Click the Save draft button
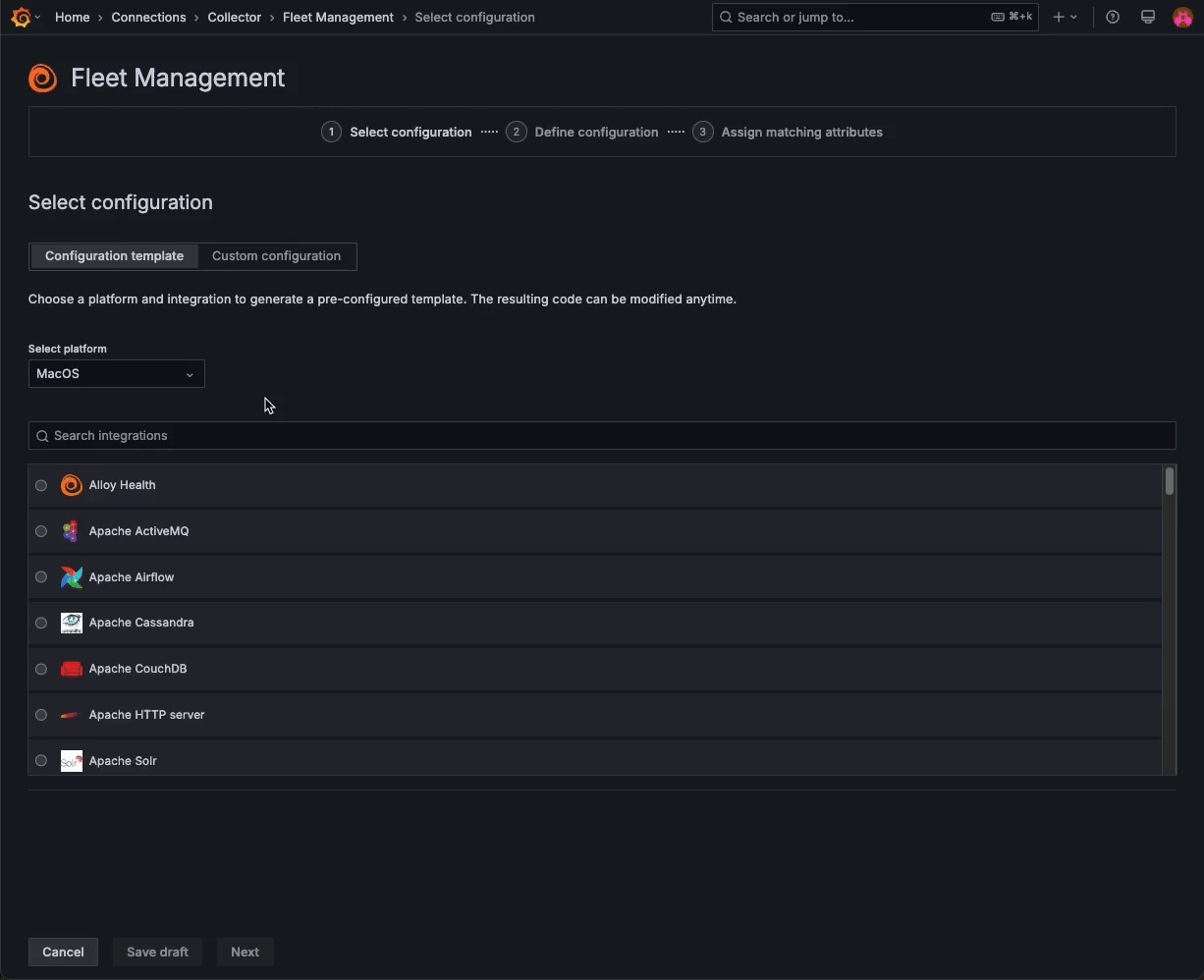 tap(157, 952)
